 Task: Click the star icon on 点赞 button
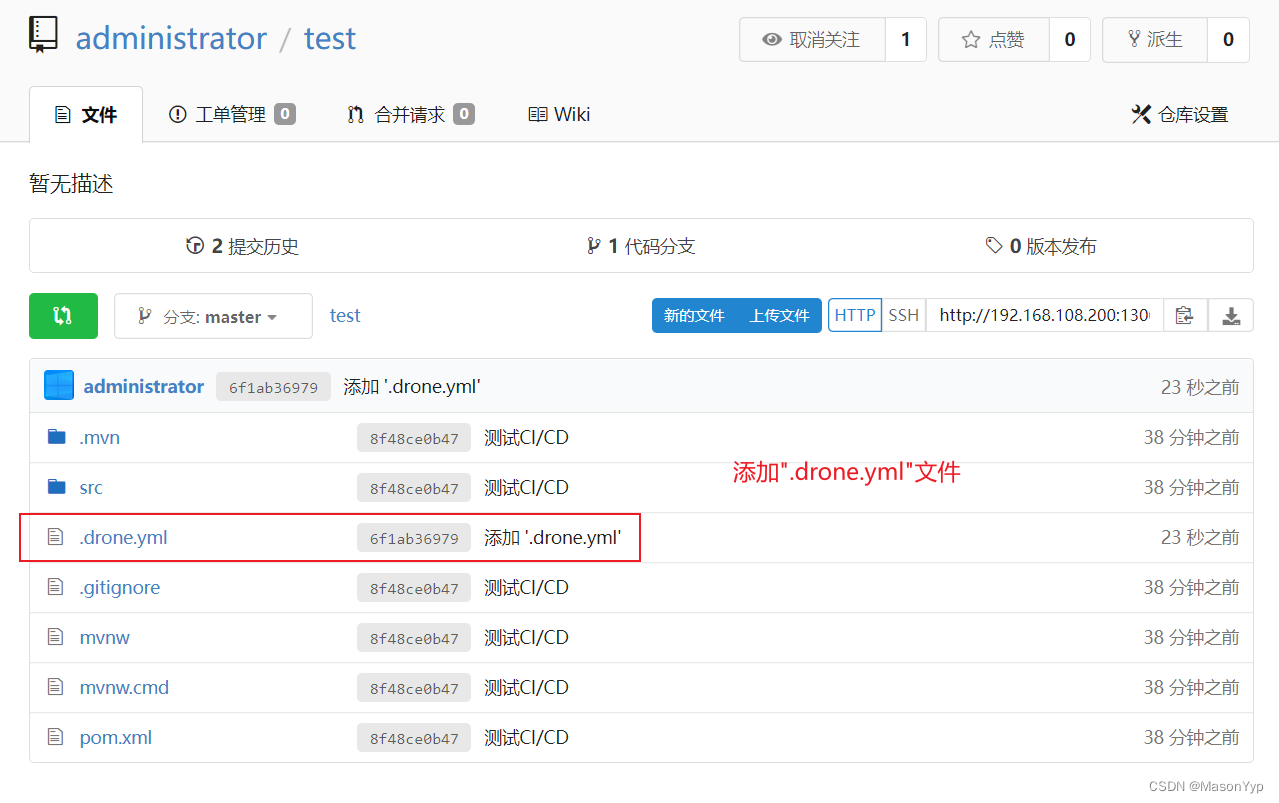click(969, 39)
